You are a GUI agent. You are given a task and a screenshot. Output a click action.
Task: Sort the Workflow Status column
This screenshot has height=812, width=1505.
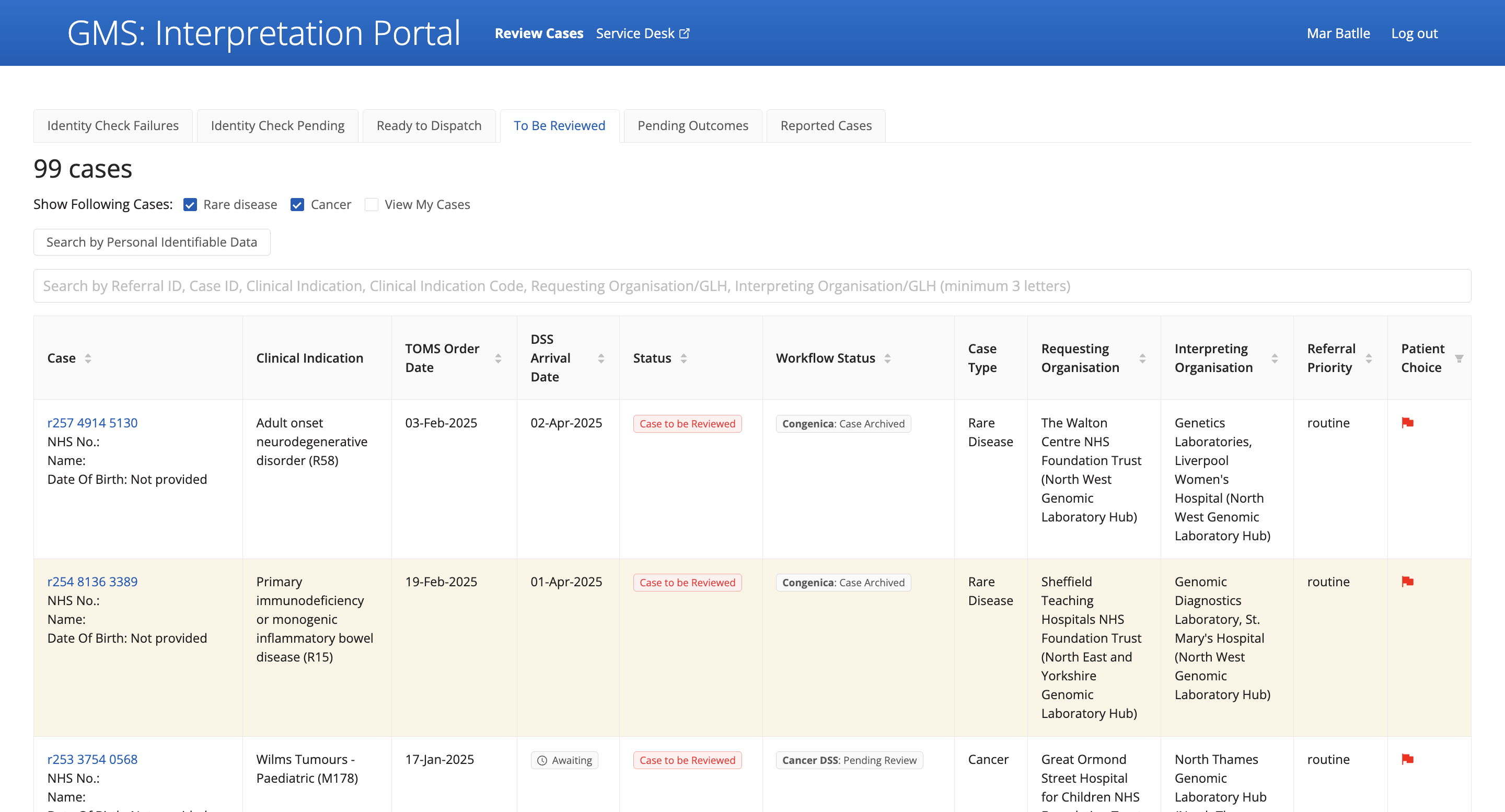[887, 358]
